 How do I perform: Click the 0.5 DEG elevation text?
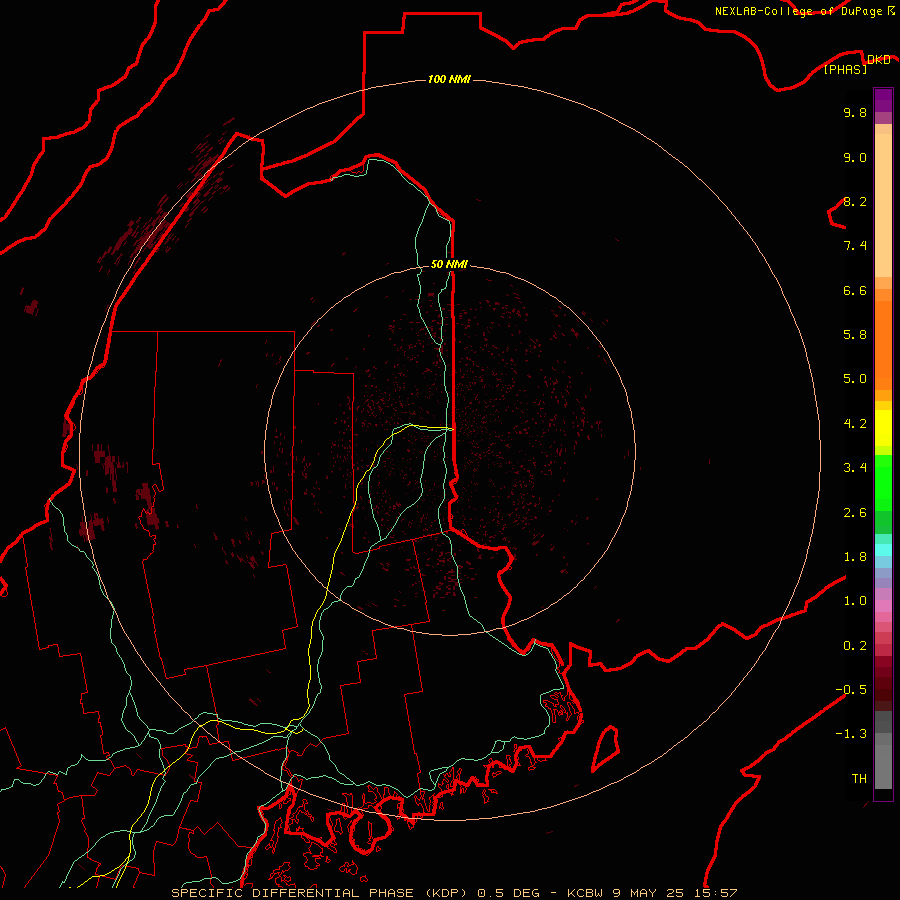click(509, 893)
